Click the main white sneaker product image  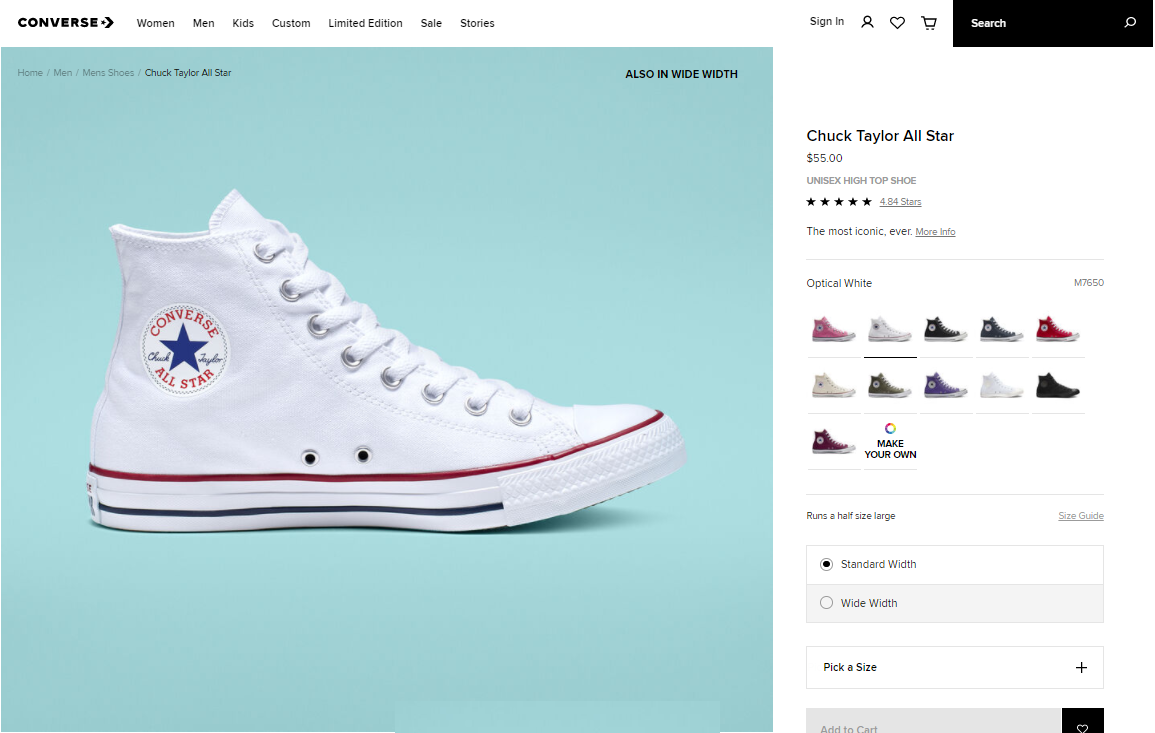(387, 361)
